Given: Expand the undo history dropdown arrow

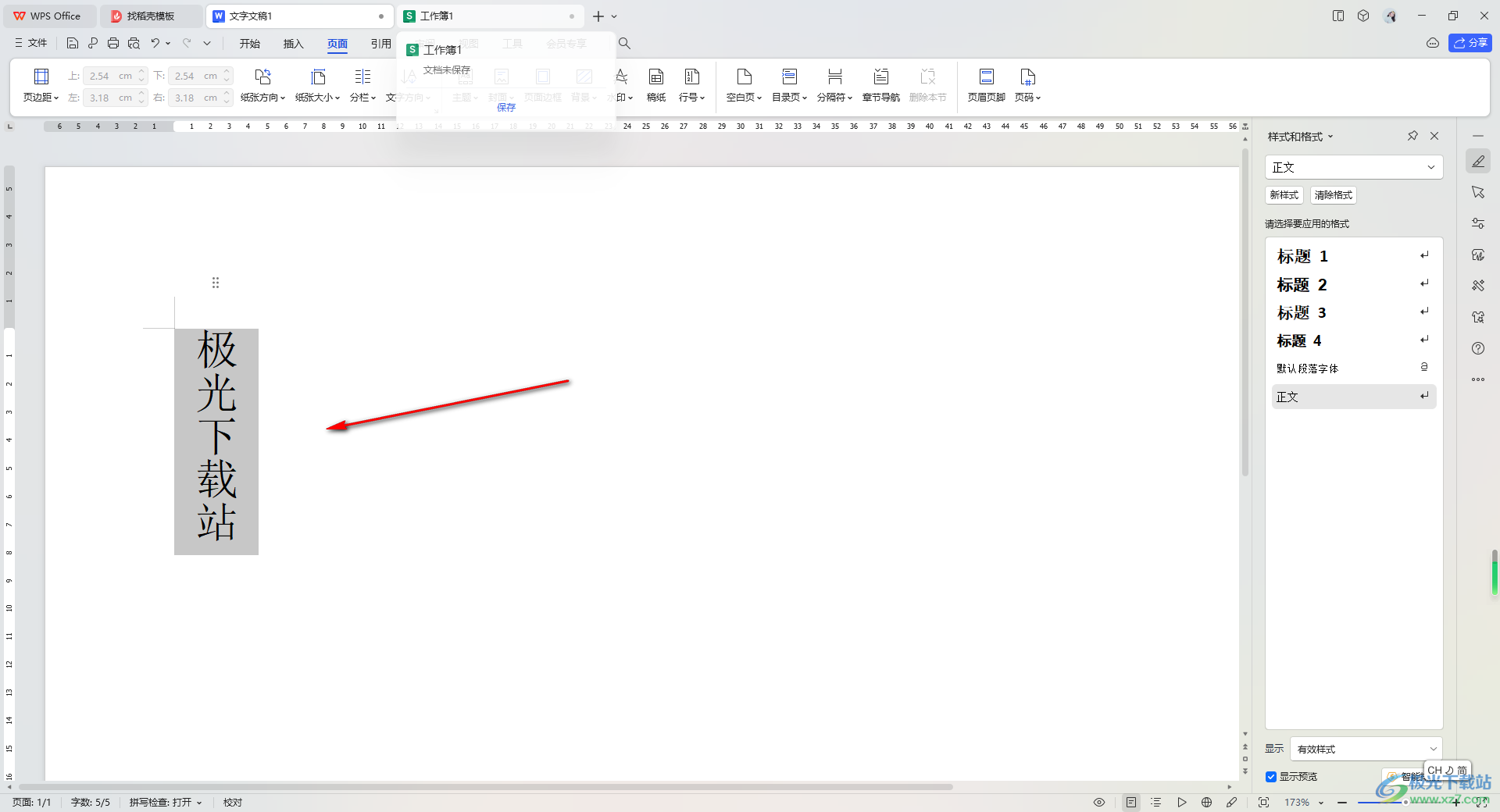Looking at the screenshot, I should [168, 43].
